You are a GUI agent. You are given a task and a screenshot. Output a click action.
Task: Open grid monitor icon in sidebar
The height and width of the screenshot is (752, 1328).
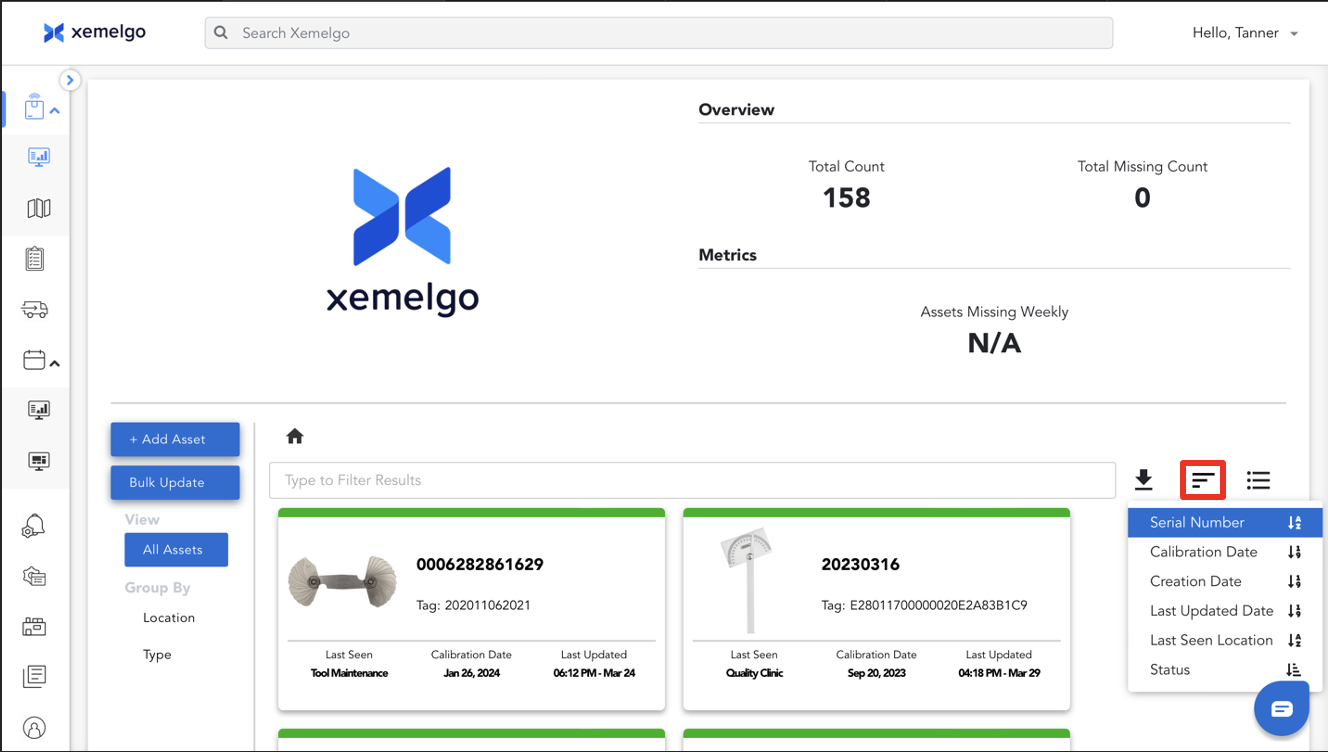pyautogui.click(x=39, y=461)
